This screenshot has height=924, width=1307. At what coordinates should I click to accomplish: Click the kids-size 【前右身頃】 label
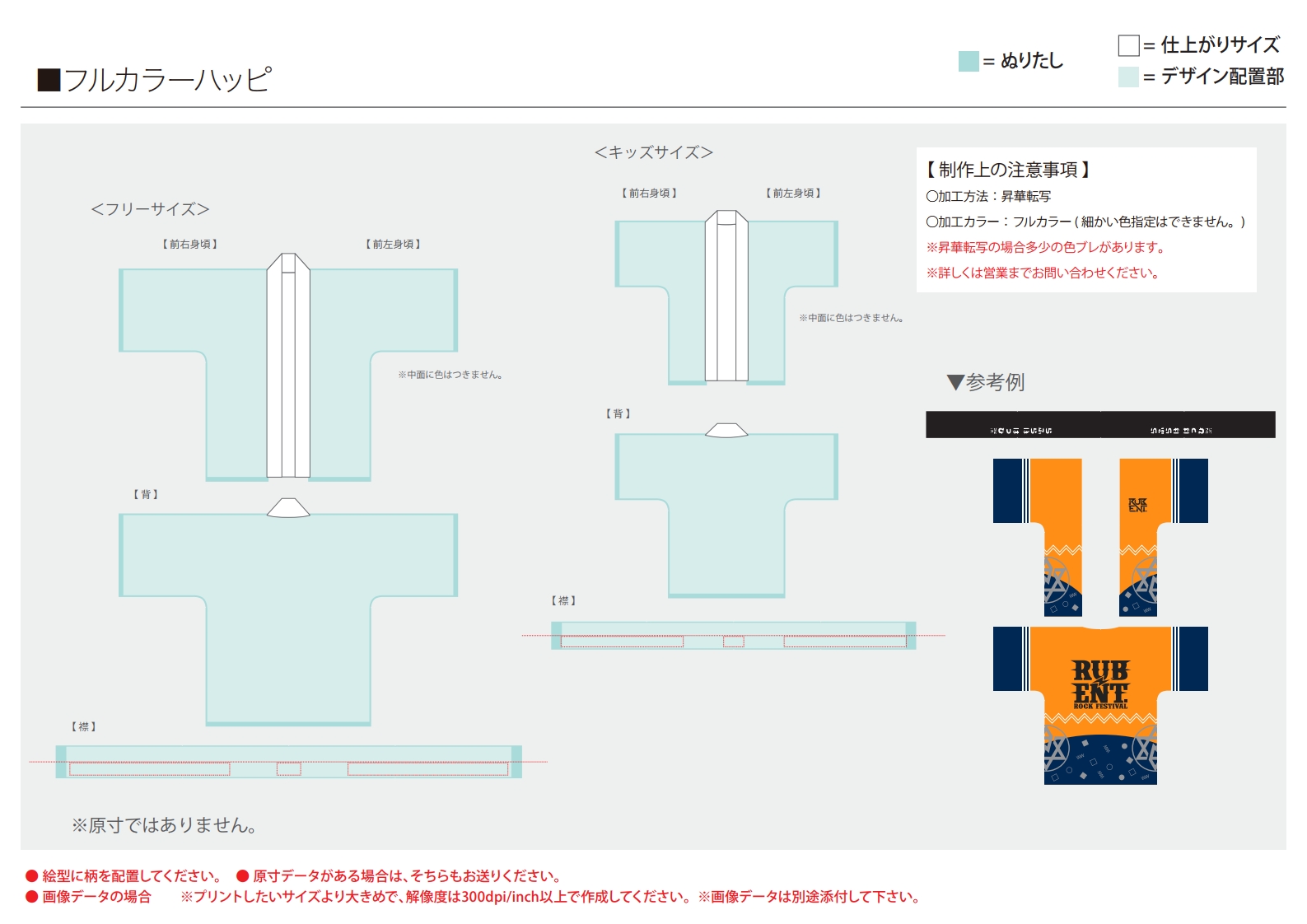(649, 193)
